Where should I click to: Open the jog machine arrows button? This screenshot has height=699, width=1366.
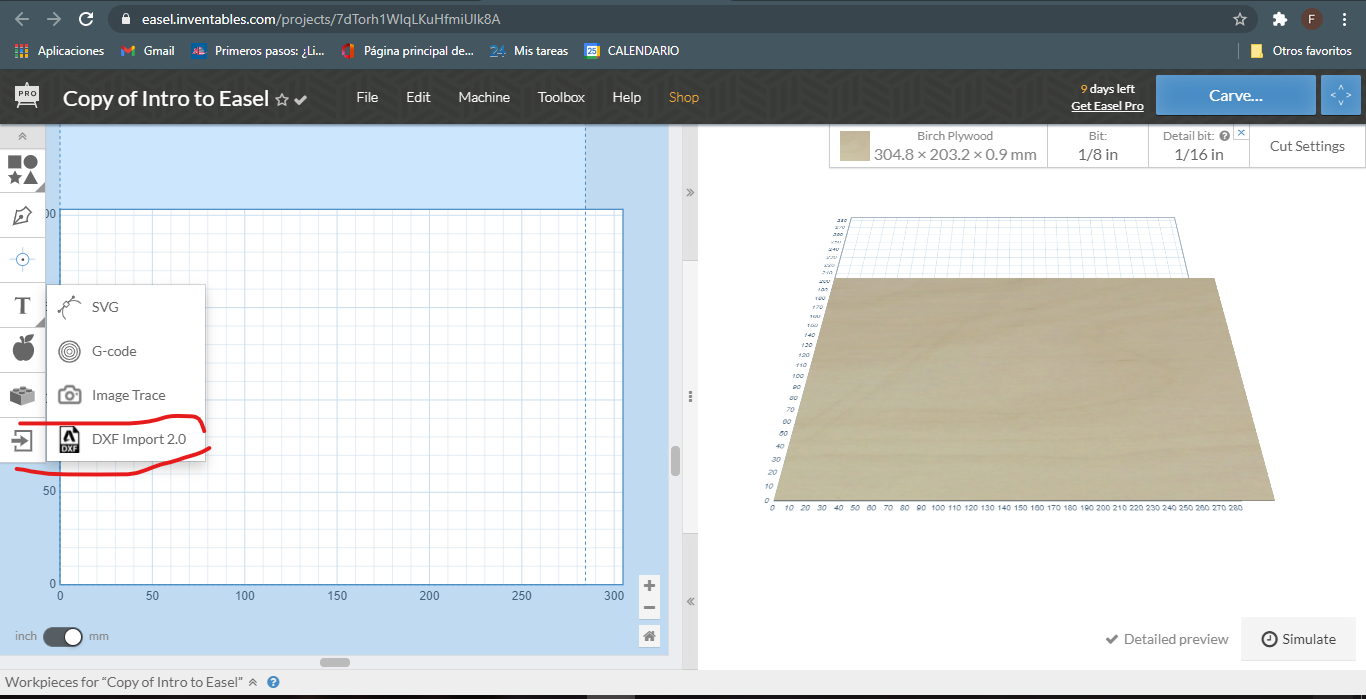[x=1341, y=96]
